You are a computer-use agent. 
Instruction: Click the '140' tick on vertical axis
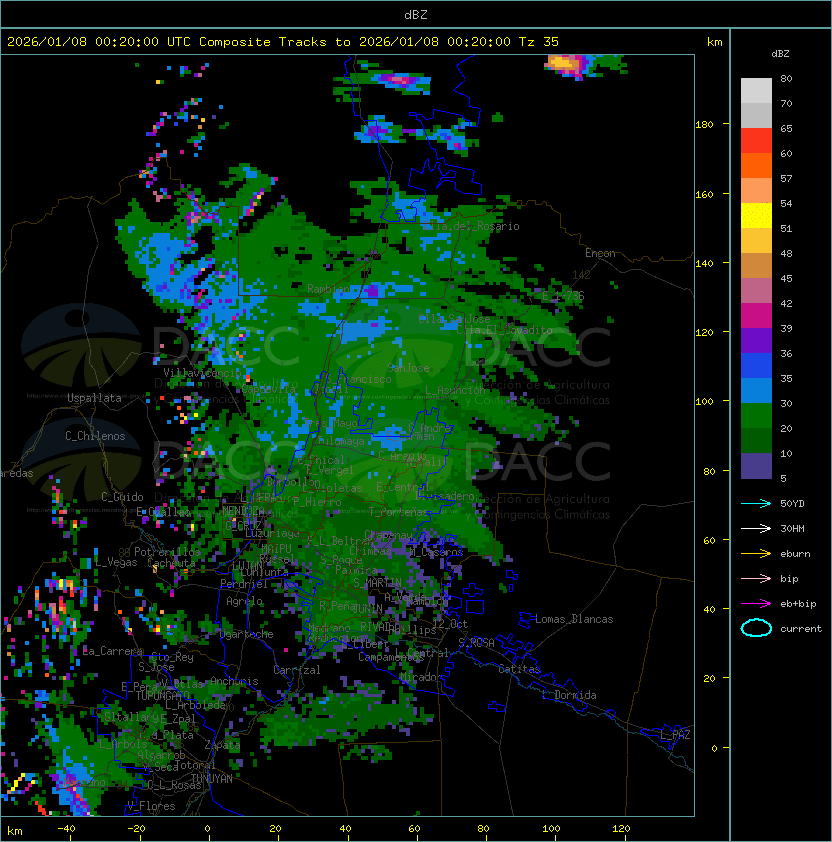coord(704,263)
